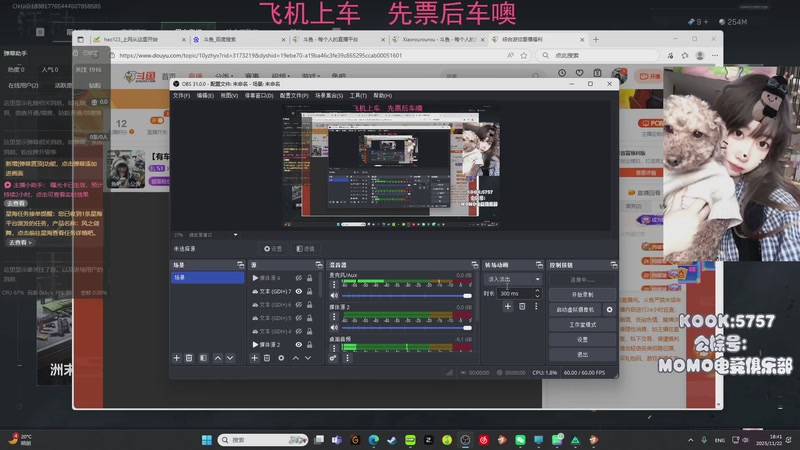800x450 pixels.
Task: Click 开始录制 start recording button
Action: point(582,294)
